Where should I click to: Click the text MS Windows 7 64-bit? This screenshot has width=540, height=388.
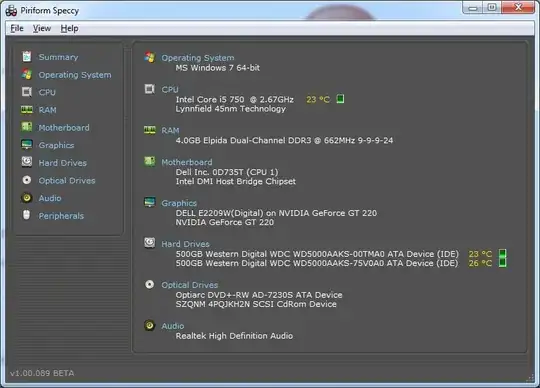[218, 68]
